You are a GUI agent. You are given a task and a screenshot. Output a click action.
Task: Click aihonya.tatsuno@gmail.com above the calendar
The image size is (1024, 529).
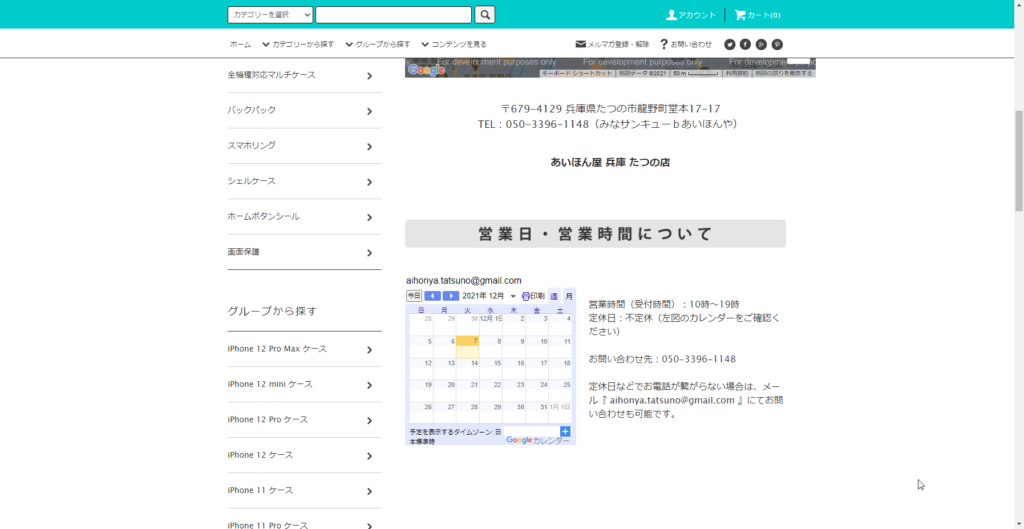coord(464,280)
